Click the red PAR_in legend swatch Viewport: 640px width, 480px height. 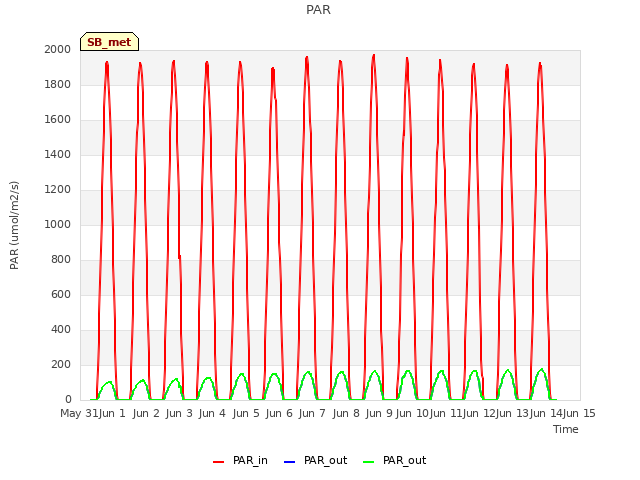(x=218, y=462)
